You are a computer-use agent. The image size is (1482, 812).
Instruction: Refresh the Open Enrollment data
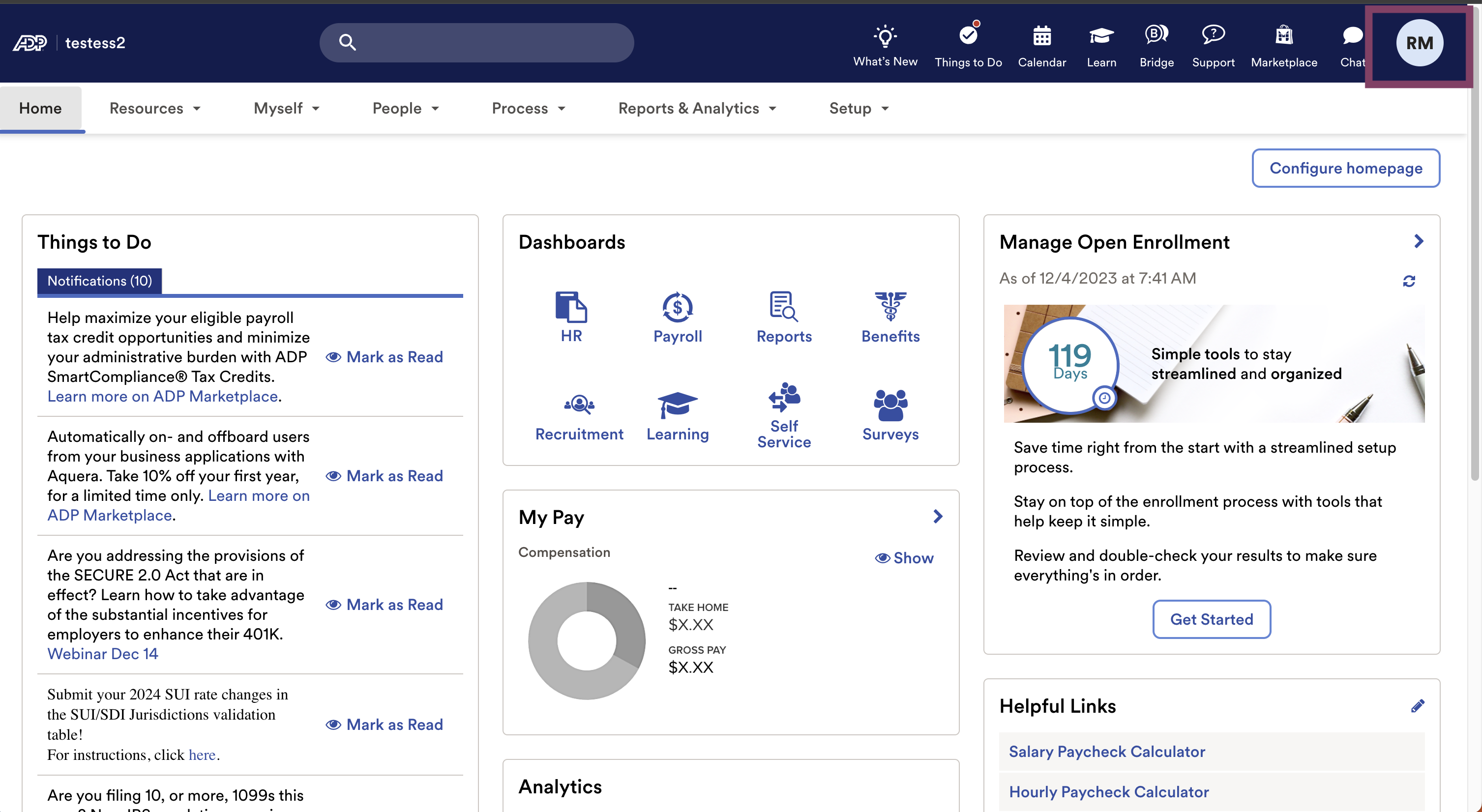pyautogui.click(x=1408, y=281)
